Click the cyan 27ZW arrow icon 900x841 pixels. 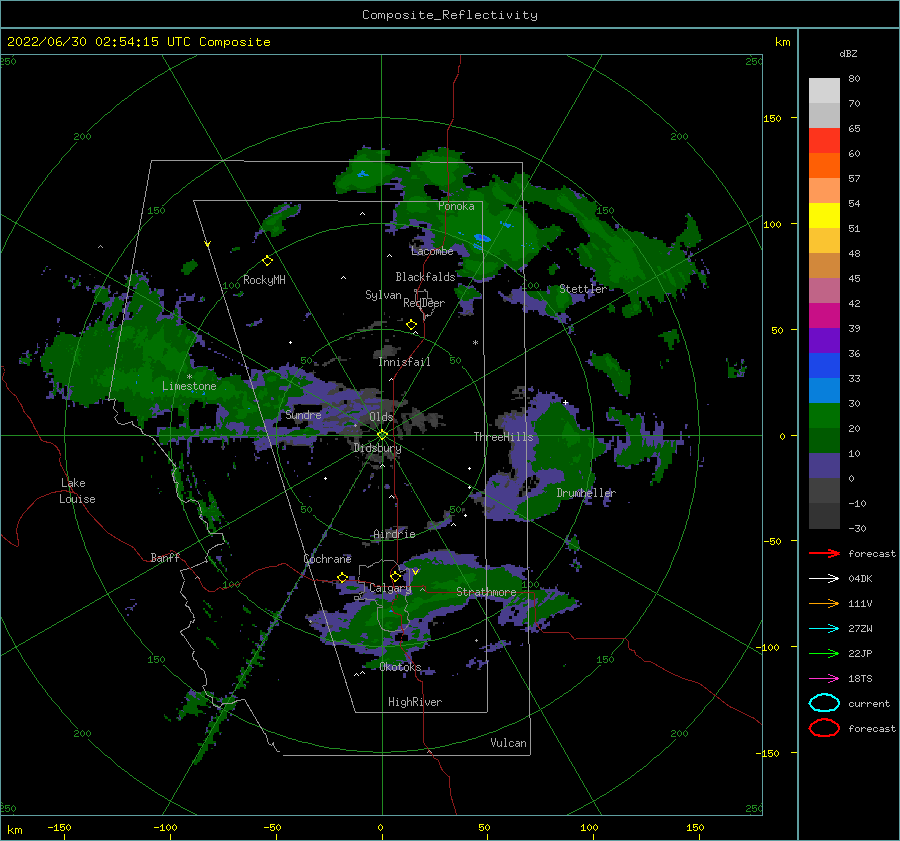824,629
